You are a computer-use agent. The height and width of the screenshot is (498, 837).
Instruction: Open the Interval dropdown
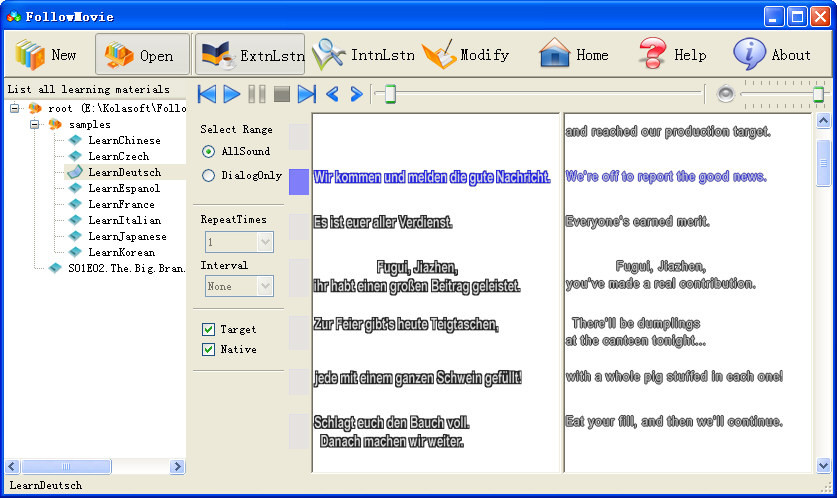(x=265, y=286)
